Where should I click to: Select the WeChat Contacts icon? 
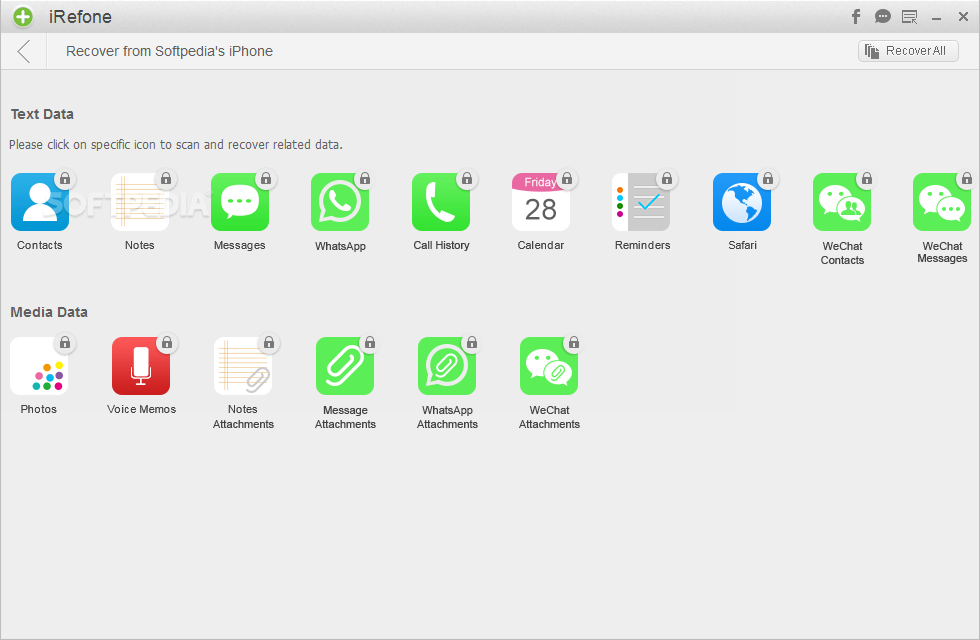tap(842, 202)
